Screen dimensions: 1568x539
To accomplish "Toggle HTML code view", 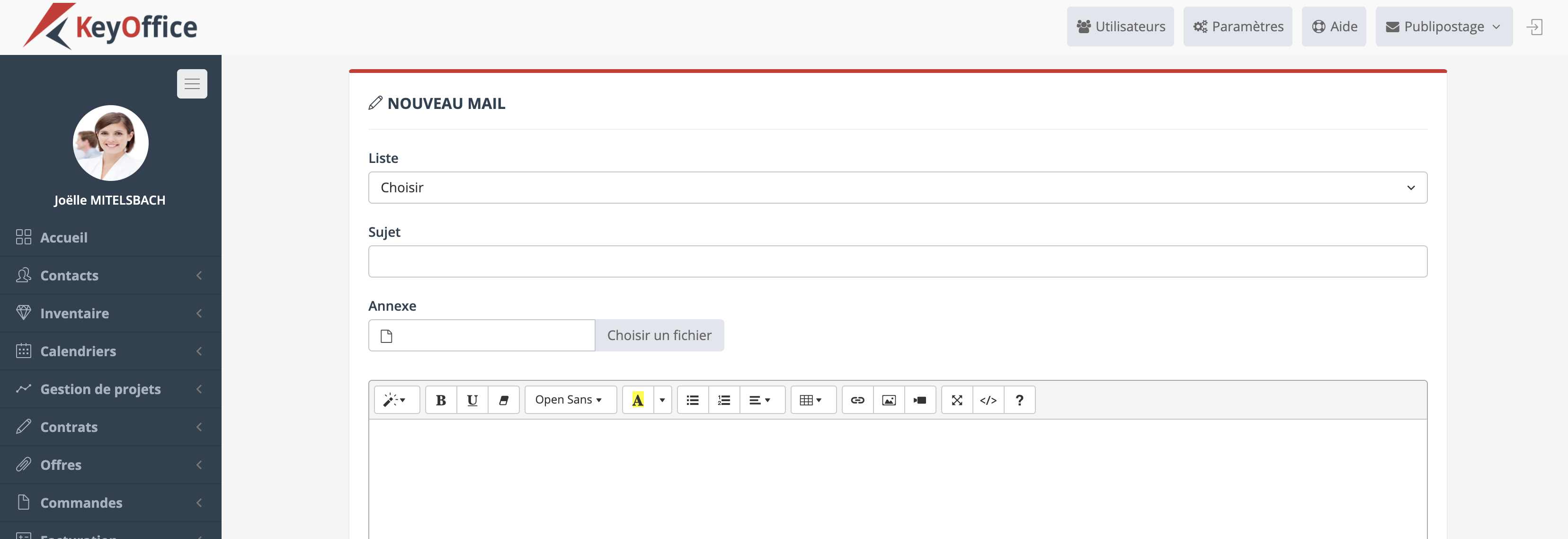I will 988,400.
